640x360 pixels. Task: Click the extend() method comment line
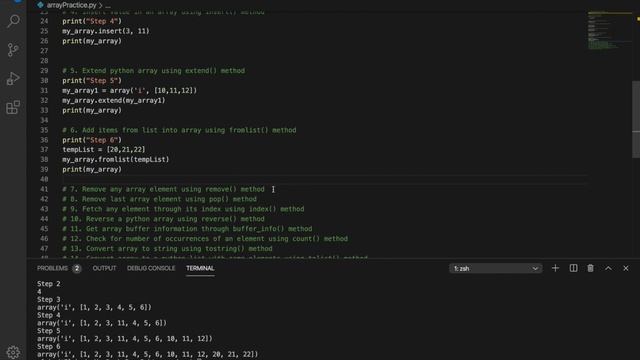point(153,71)
